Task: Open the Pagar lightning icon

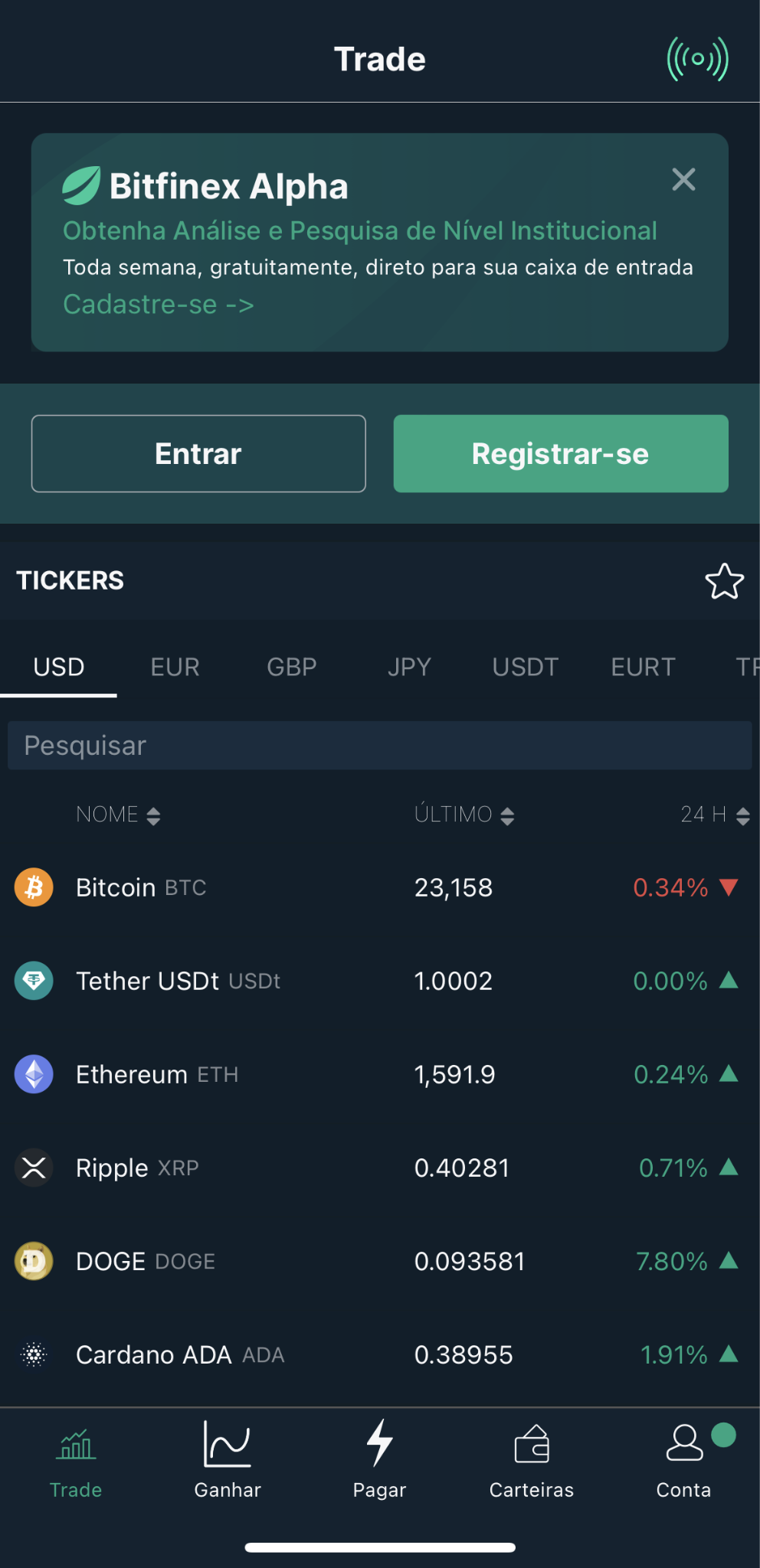Action: (x=379, y=1443)
